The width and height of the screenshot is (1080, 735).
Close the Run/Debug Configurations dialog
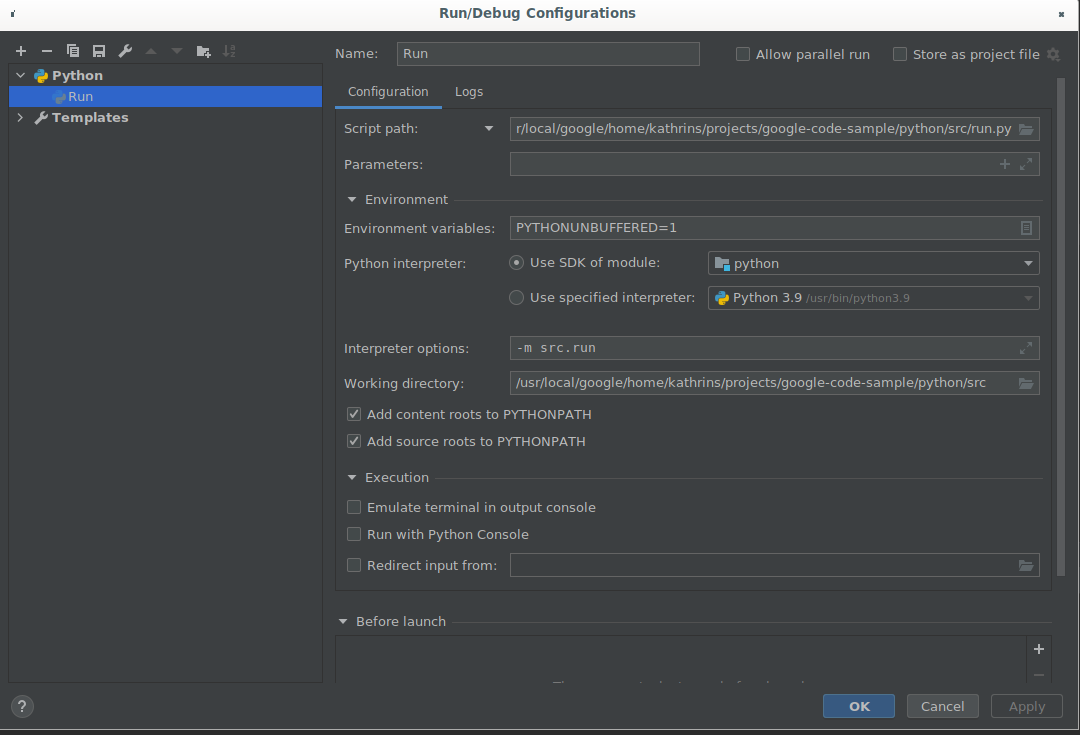coord(1061,14)
